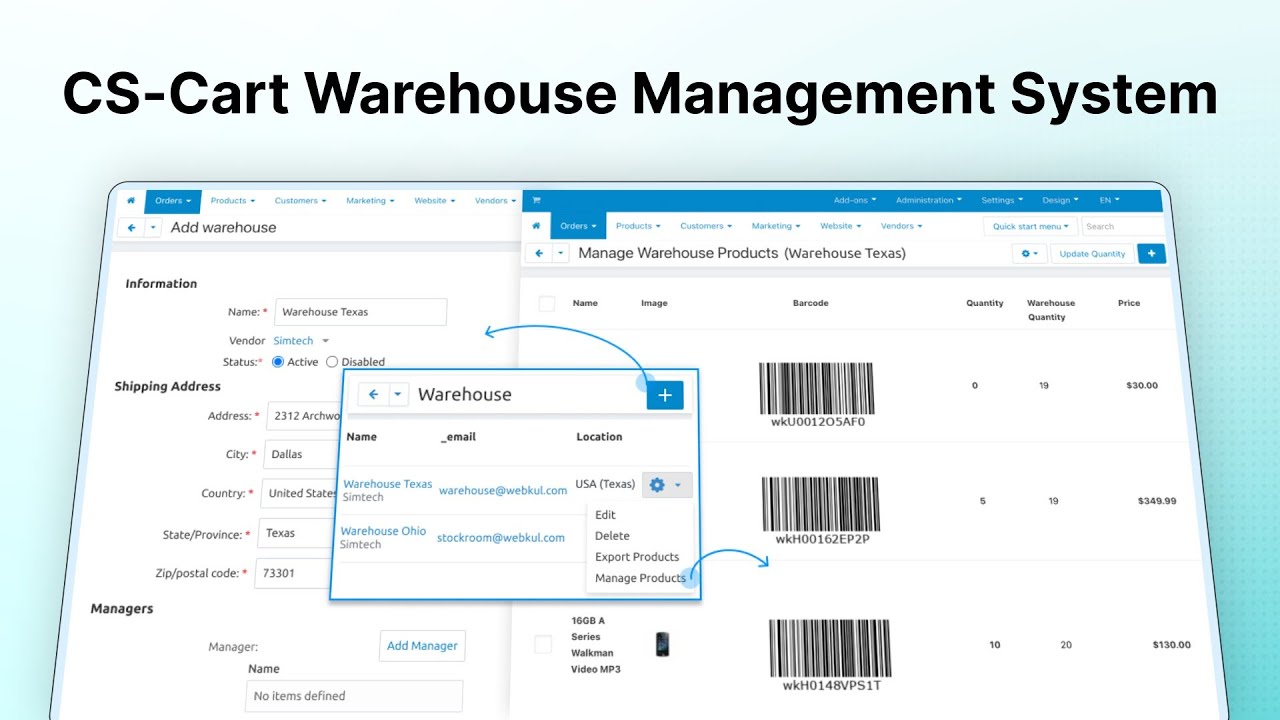1280x720 pixels.
Task: Tick checkbox for 16GB A Series Walkman row
Action: pos(542,645)
